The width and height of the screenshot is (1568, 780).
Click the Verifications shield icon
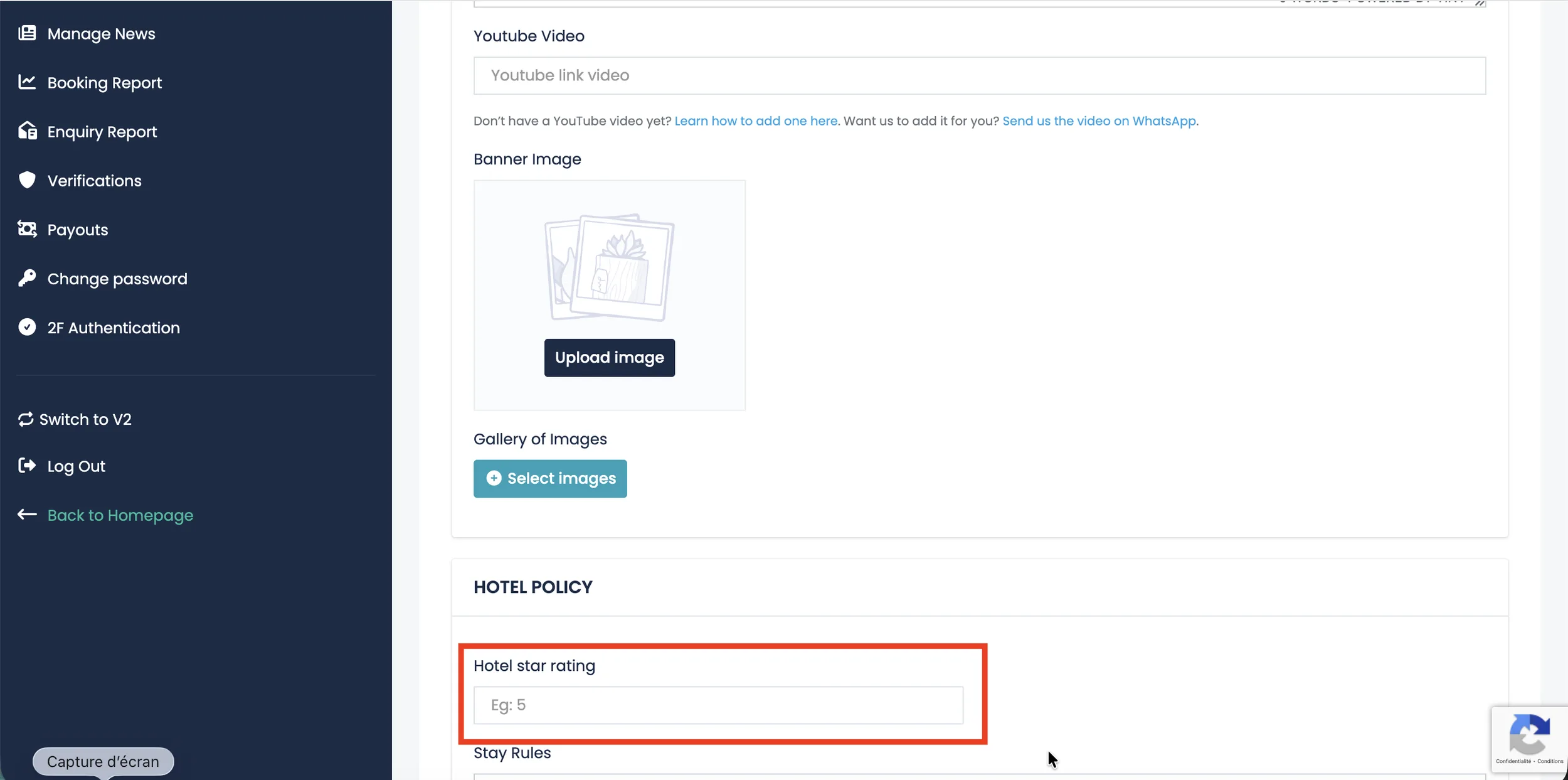pos(27,180)
